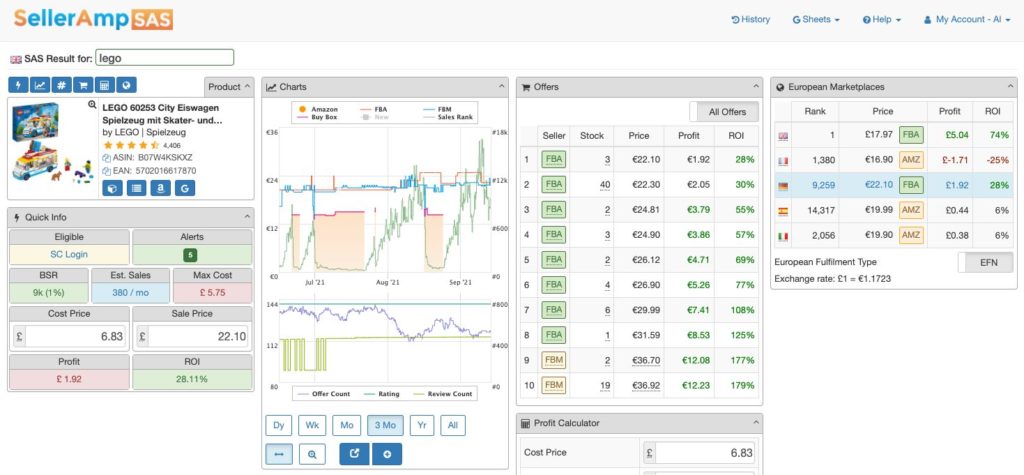The width and height of the screenshot is (1024, 475).
Task: Collapse the Offers panel
Action: point(756,86)
